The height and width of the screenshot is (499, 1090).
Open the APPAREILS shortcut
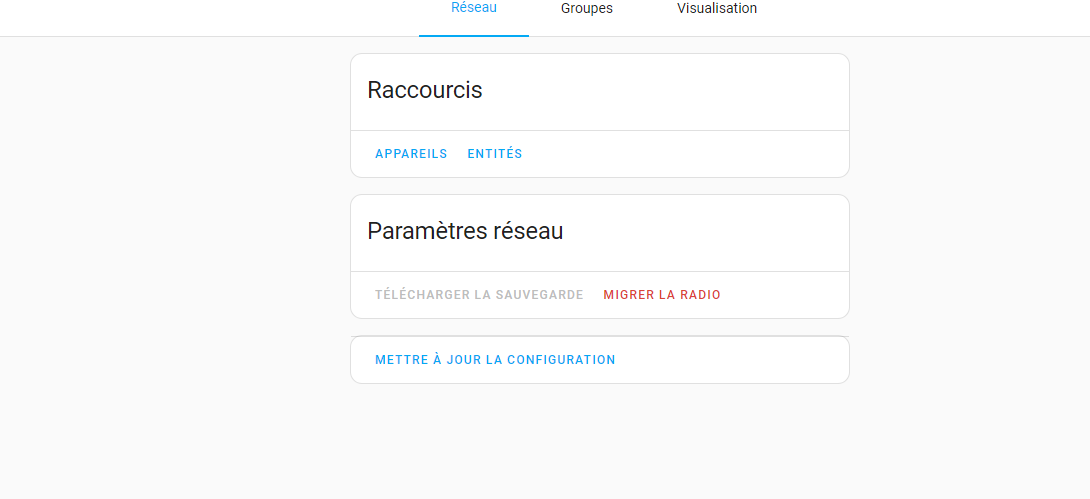[x=412, y=154]
